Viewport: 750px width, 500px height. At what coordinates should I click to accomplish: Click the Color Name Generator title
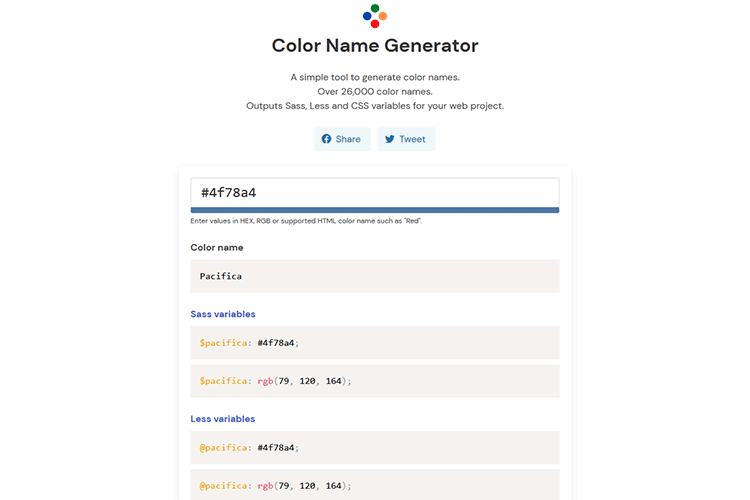pos(375,46)
